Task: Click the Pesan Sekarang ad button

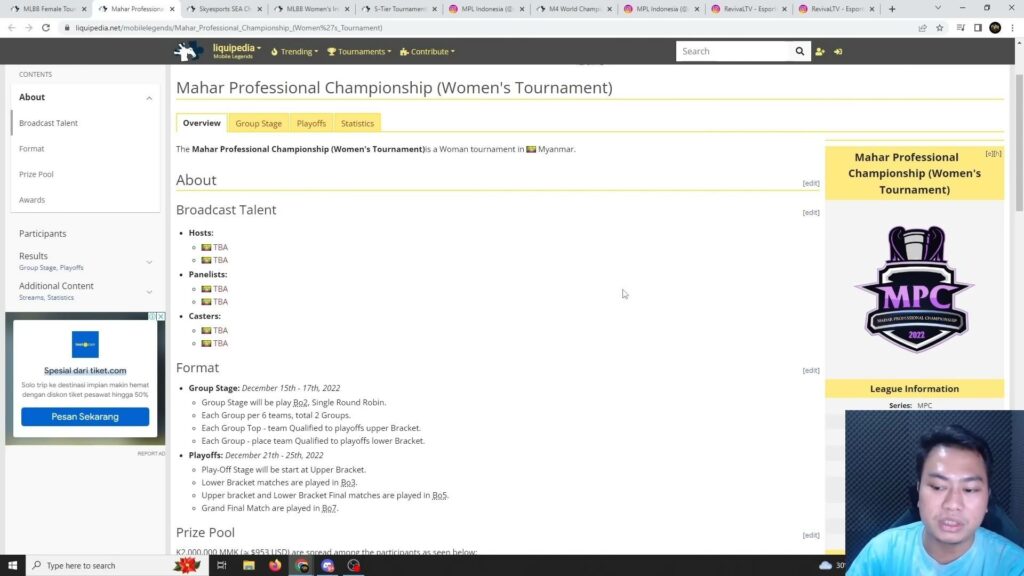Action: point(85,416)
